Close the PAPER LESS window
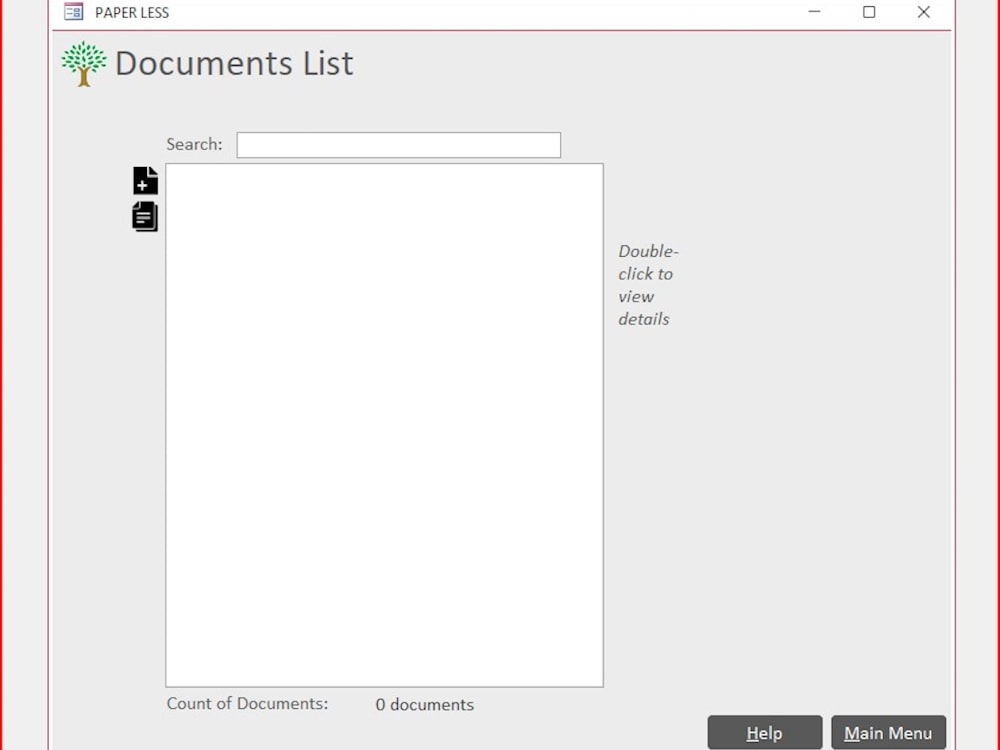The width and height of the screenshot is (1000, 750). point(923,12)
